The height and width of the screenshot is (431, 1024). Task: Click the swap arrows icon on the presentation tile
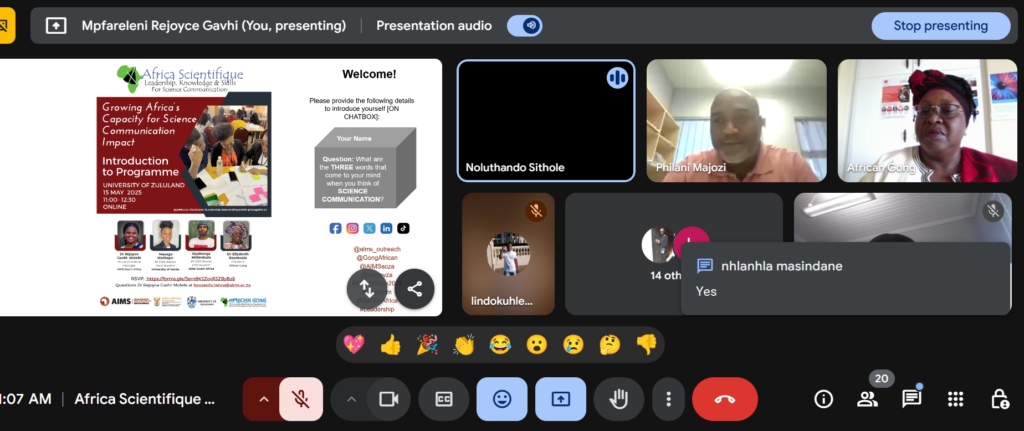pos(367,289)
